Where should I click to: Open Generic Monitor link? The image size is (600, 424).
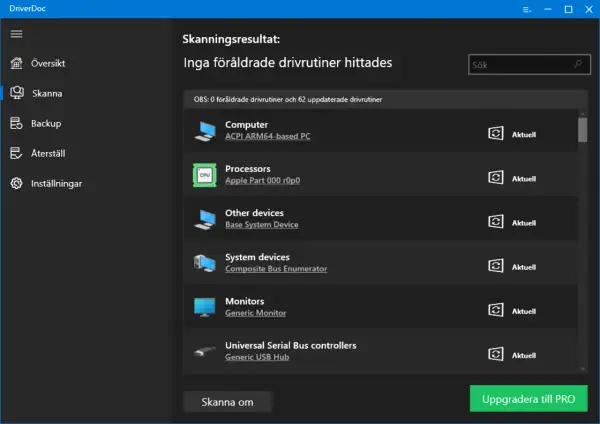click(x=256, y=313)
